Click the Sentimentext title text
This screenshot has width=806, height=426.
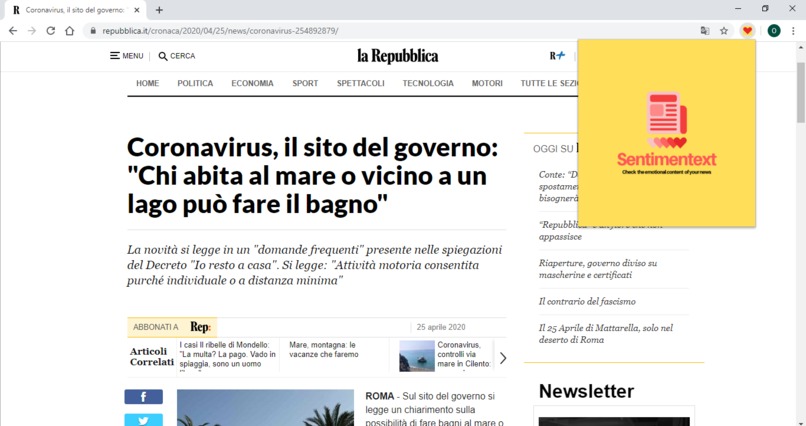pos(667,159)
